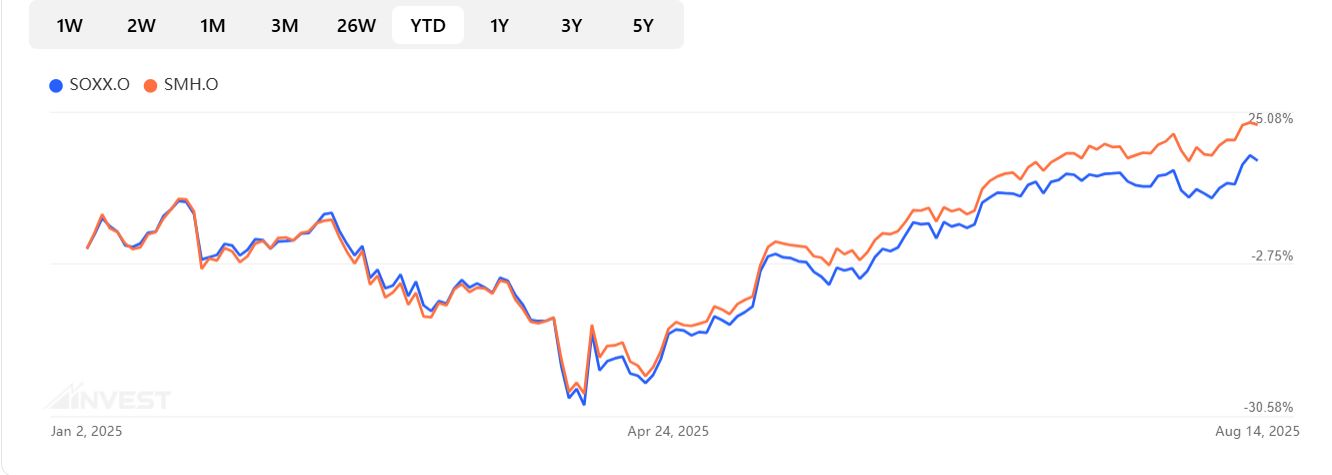Click the Apr 24, 2025 date label

point(668,431)
